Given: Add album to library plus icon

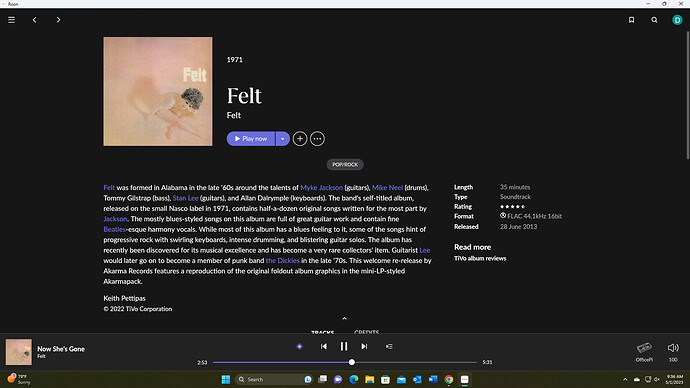Looking at the screenshot, I should coord(300,139).
